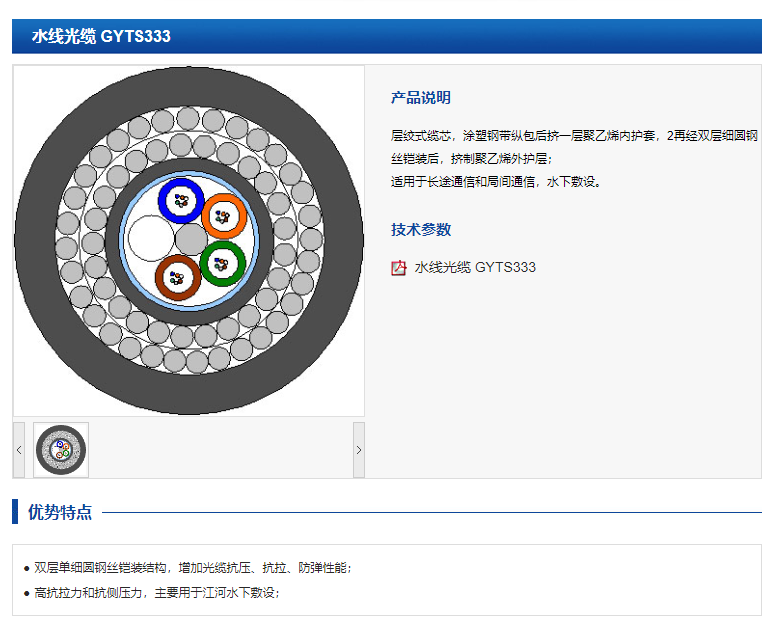
Task: Click the green loose tube in diagram
Action: [x=222, y=264]
